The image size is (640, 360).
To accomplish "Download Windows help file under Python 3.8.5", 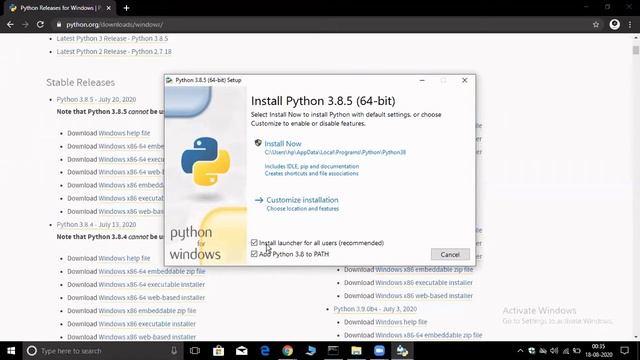I will [x=124, y=133].
